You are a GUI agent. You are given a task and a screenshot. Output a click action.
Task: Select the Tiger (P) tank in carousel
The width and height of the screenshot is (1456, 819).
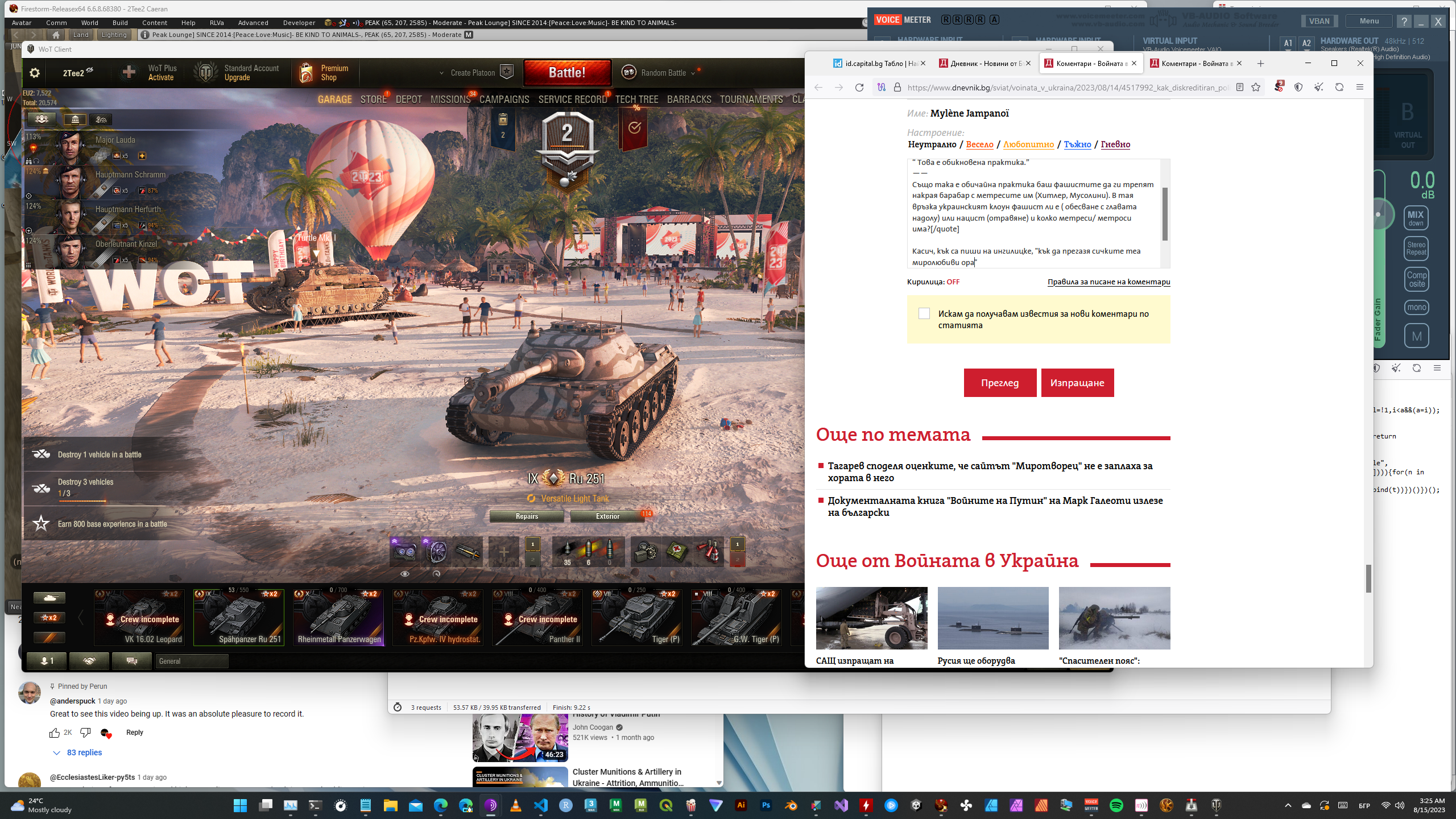pos(636,617)
